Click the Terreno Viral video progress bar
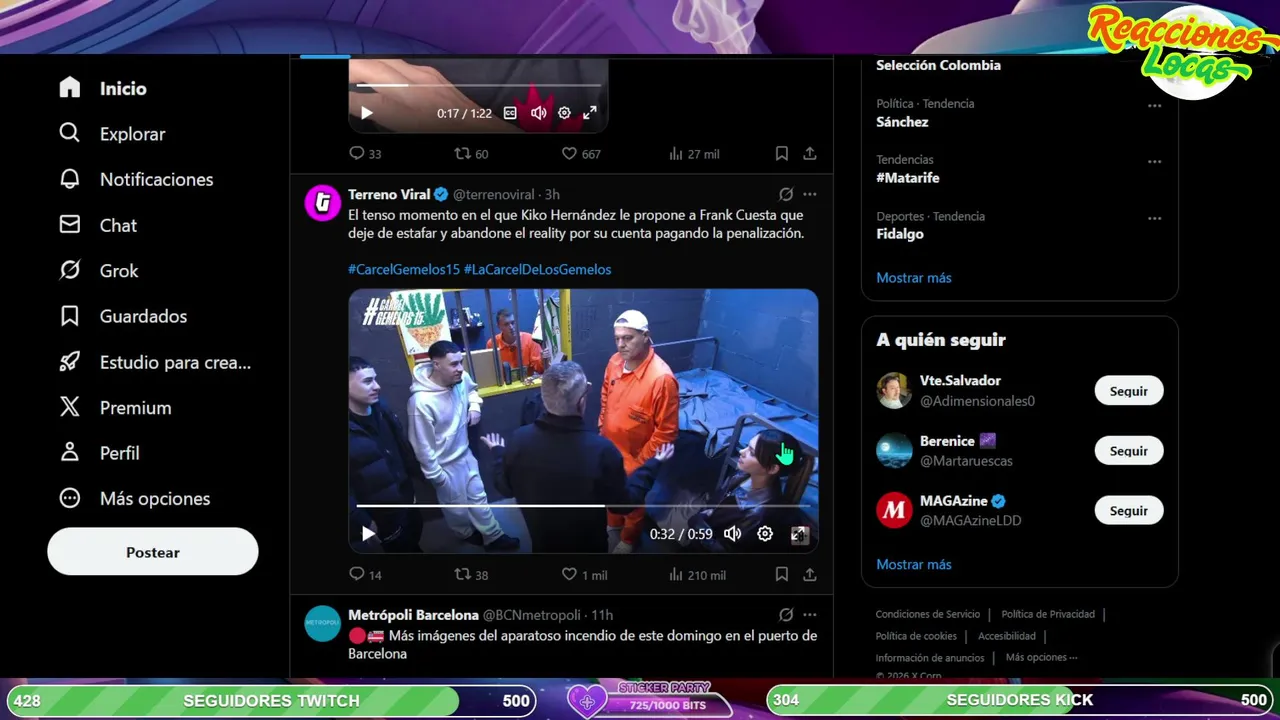The height and width of the screenshot is (720, 1280). (583, 506)
